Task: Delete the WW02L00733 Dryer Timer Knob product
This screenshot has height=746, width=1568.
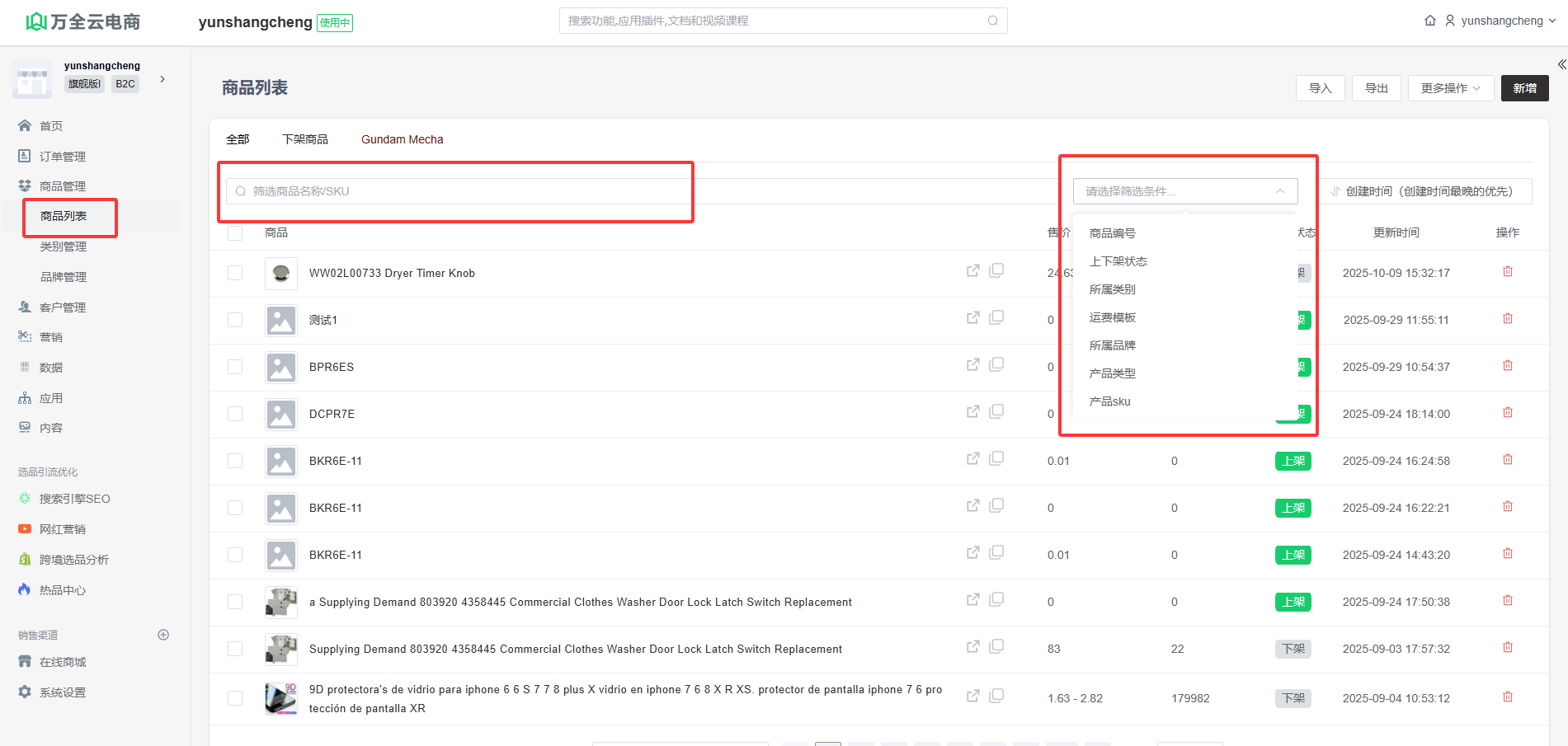Action: point(1507,272)
